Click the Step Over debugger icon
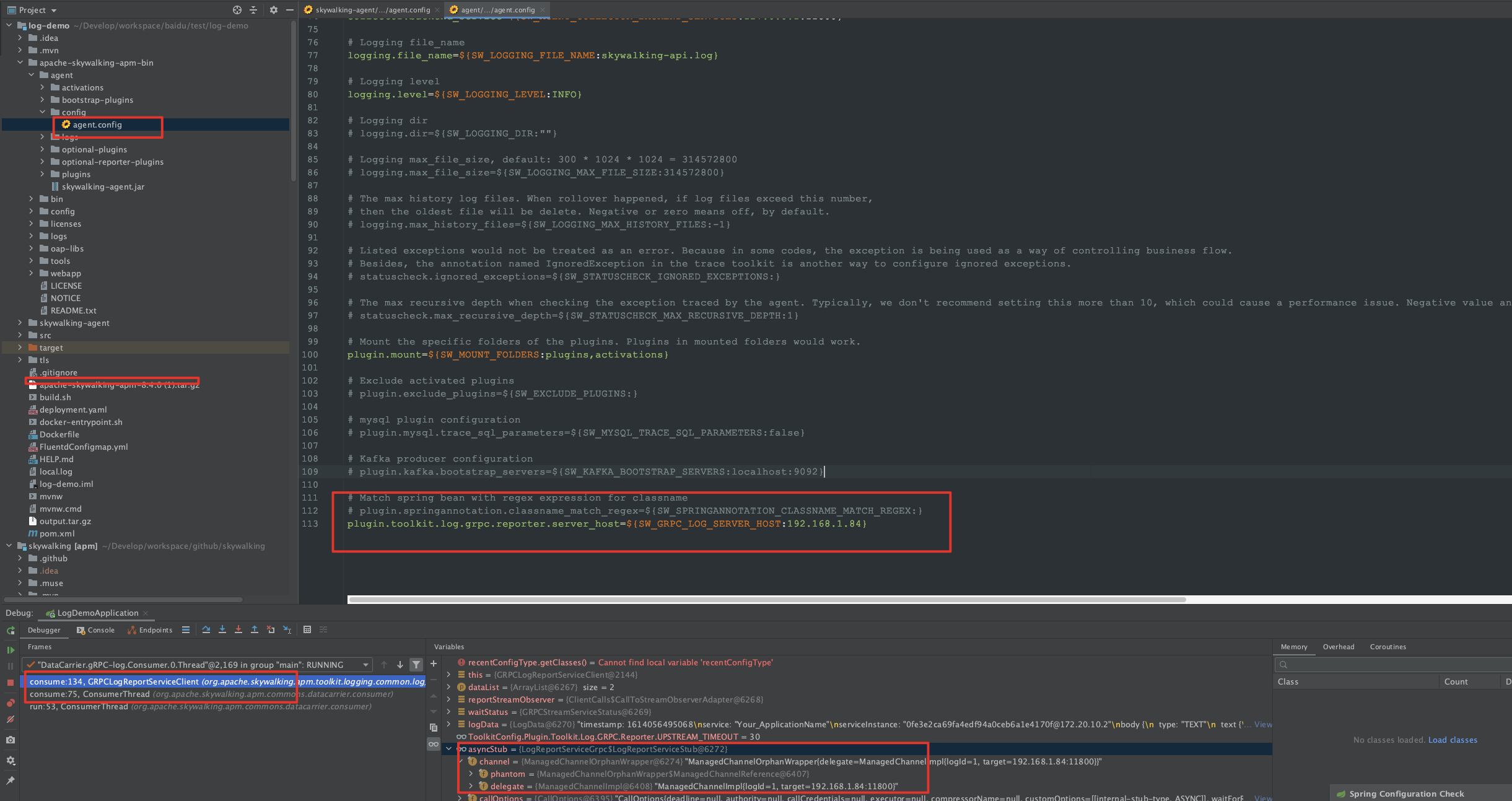The image size is (1512, 801). [206, 629]
